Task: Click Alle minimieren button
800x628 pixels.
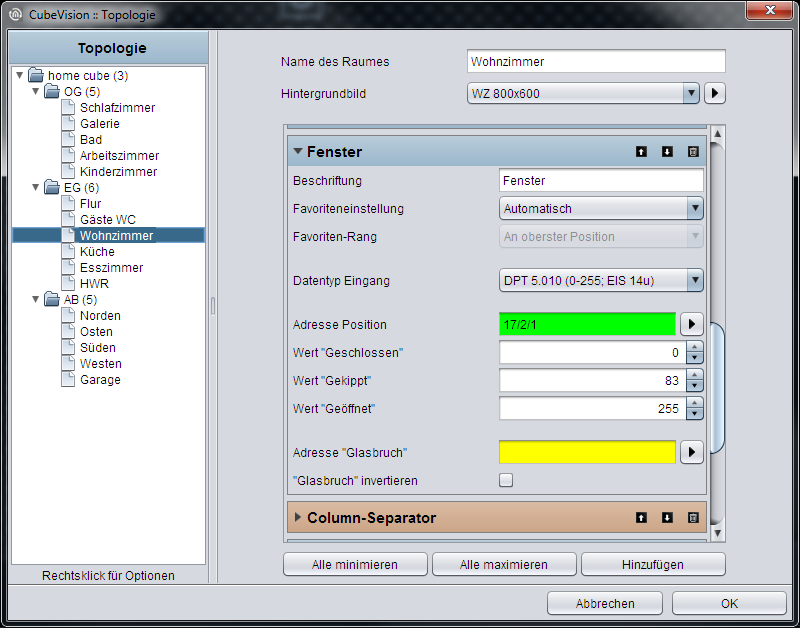Action: 355,565
